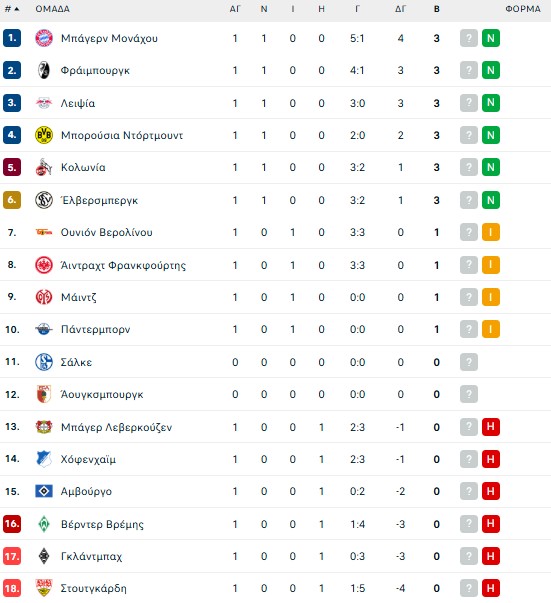This screenshot has height=603, width=551.
Task: Sort standings by ΔΓ column header
Action: pos(400,9)
